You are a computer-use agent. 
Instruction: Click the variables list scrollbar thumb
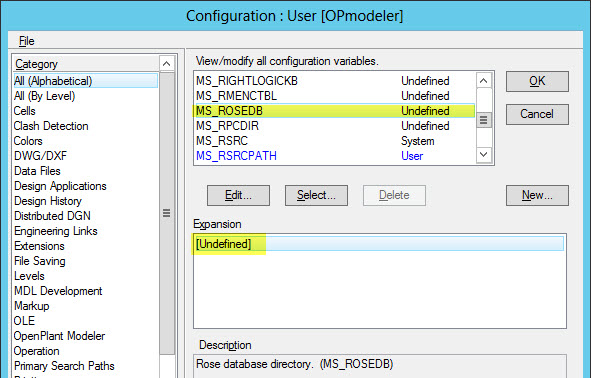[x=484, y=120]
